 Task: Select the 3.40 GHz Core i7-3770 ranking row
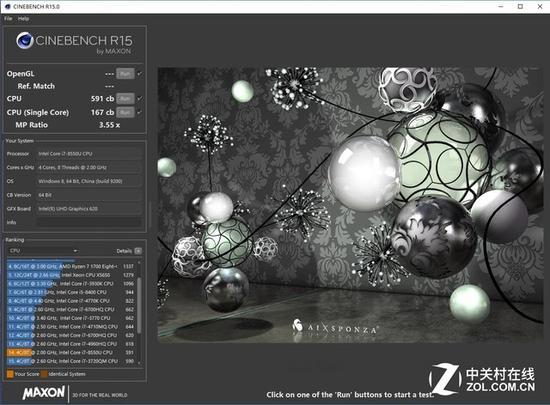tap(71, 318)
